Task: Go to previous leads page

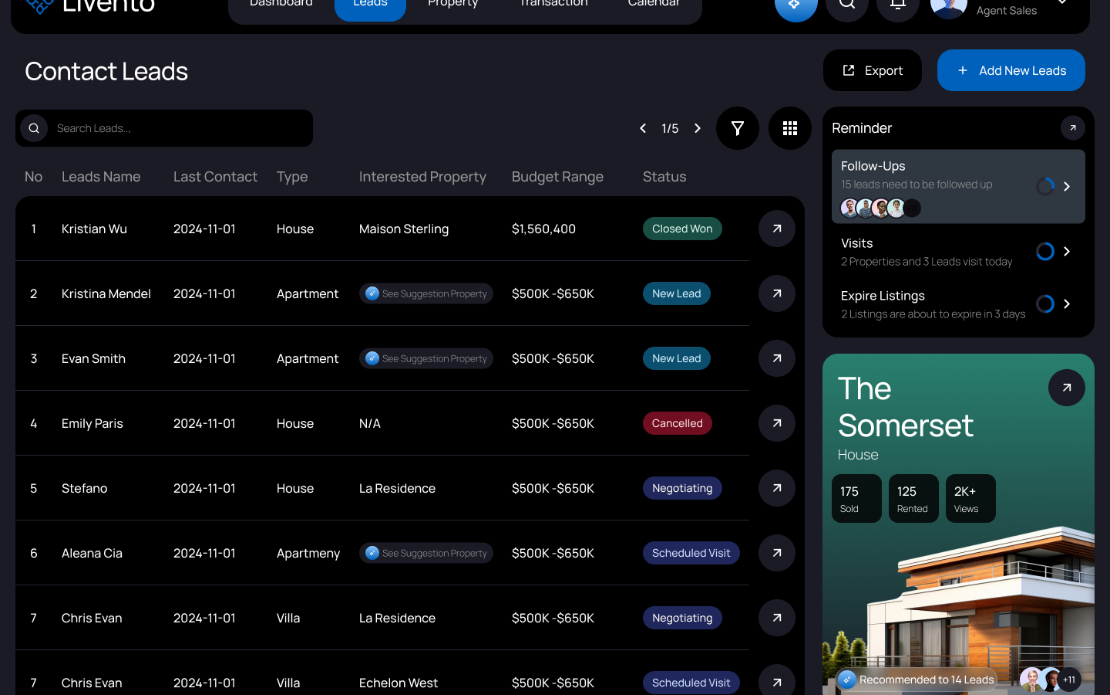Action: pyautogui.click(x=643, y=128)
